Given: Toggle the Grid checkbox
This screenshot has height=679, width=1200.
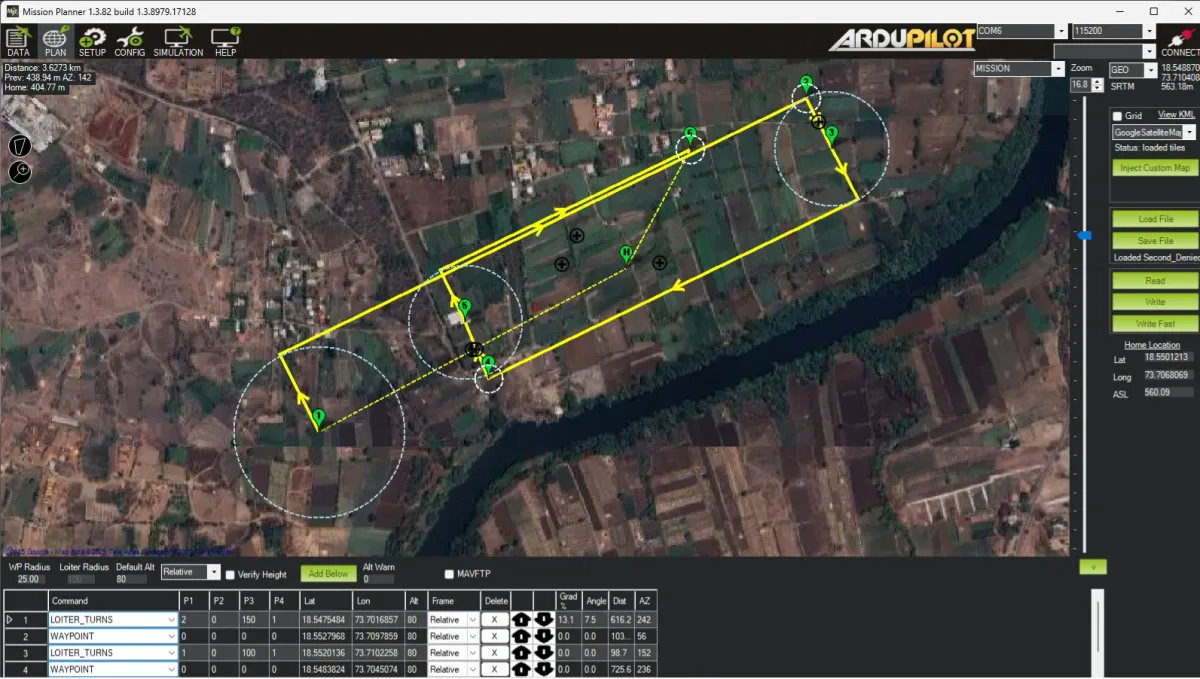Looking at the screenshot, I should (x=1118, y=116).
